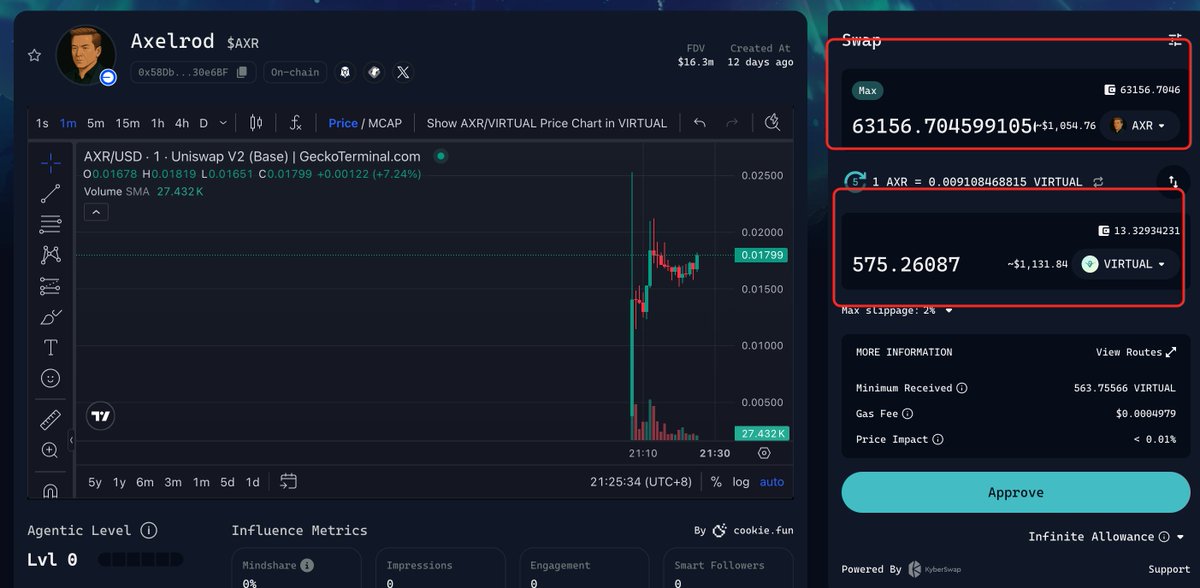The width and height of the screenshot is (1200, 588).
Task: Open swap settings sliders icon
Action: [x=1175, y=40]
